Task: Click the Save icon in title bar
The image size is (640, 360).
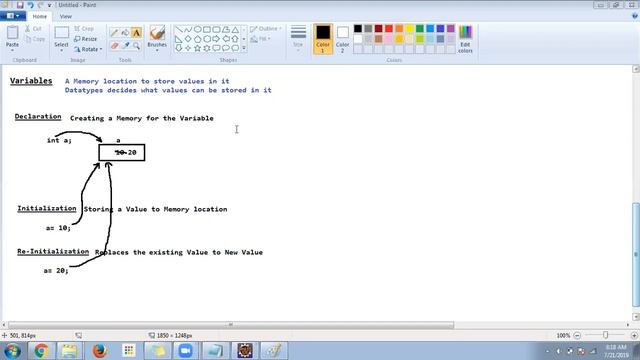Action: pos(20,5)
